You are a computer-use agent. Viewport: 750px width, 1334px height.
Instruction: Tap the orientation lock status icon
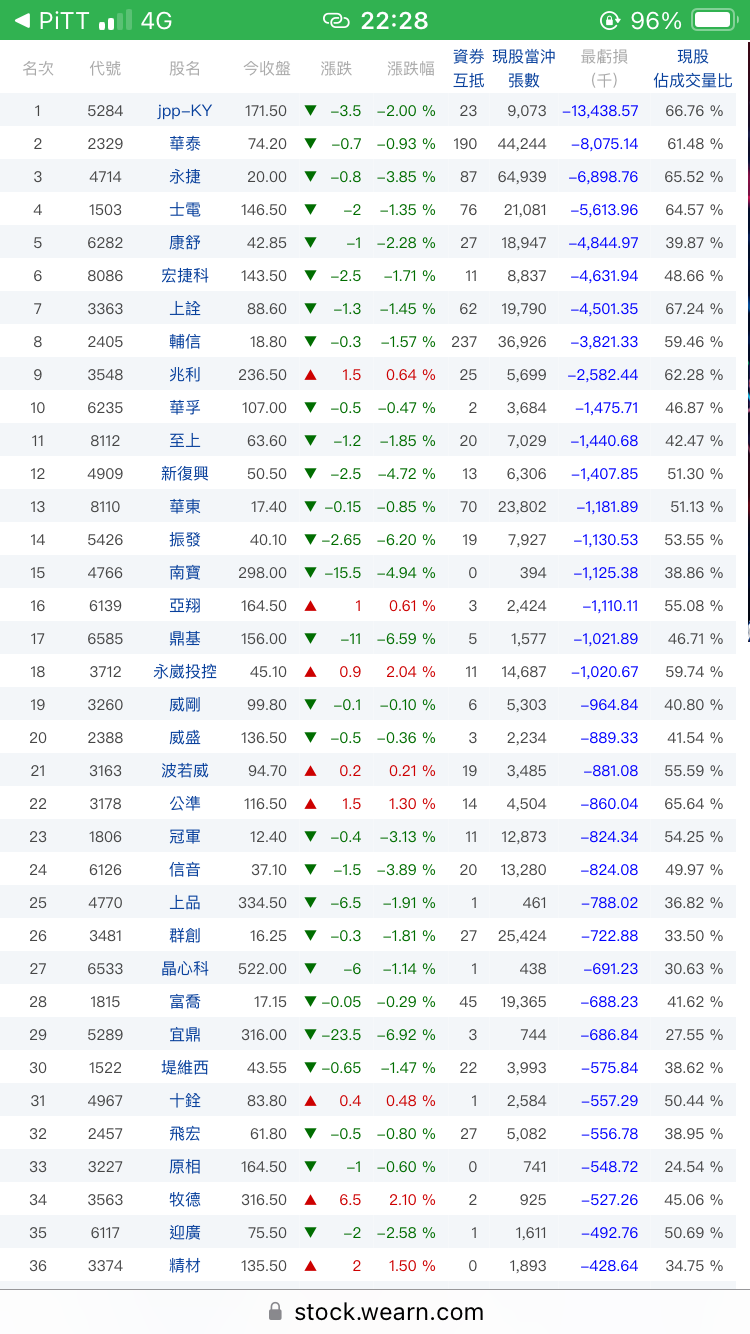click(x=609, y=20)
